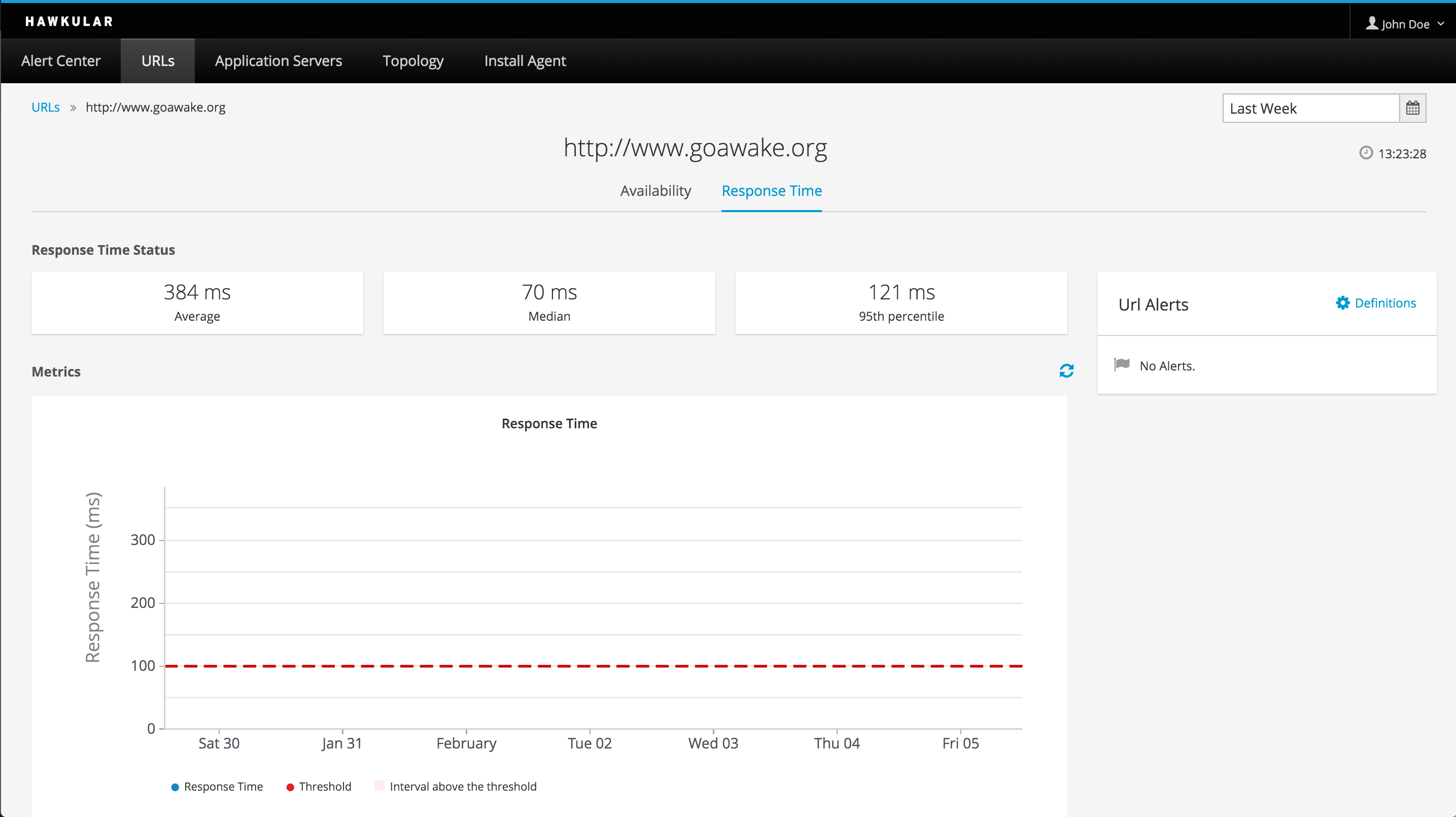Click the URLs breadcrumb link

coord(45,107)
